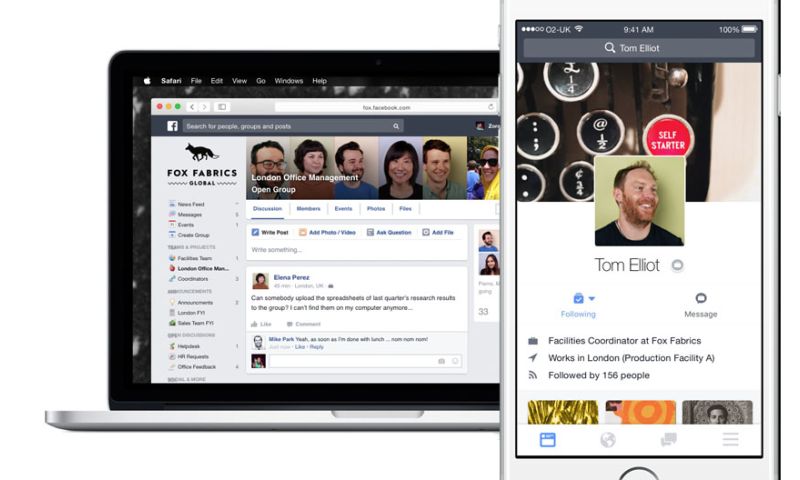The width and height of the screenshot is (800, 480).
Task: Click the Safari forward arrow
Action: click(204, 107)
